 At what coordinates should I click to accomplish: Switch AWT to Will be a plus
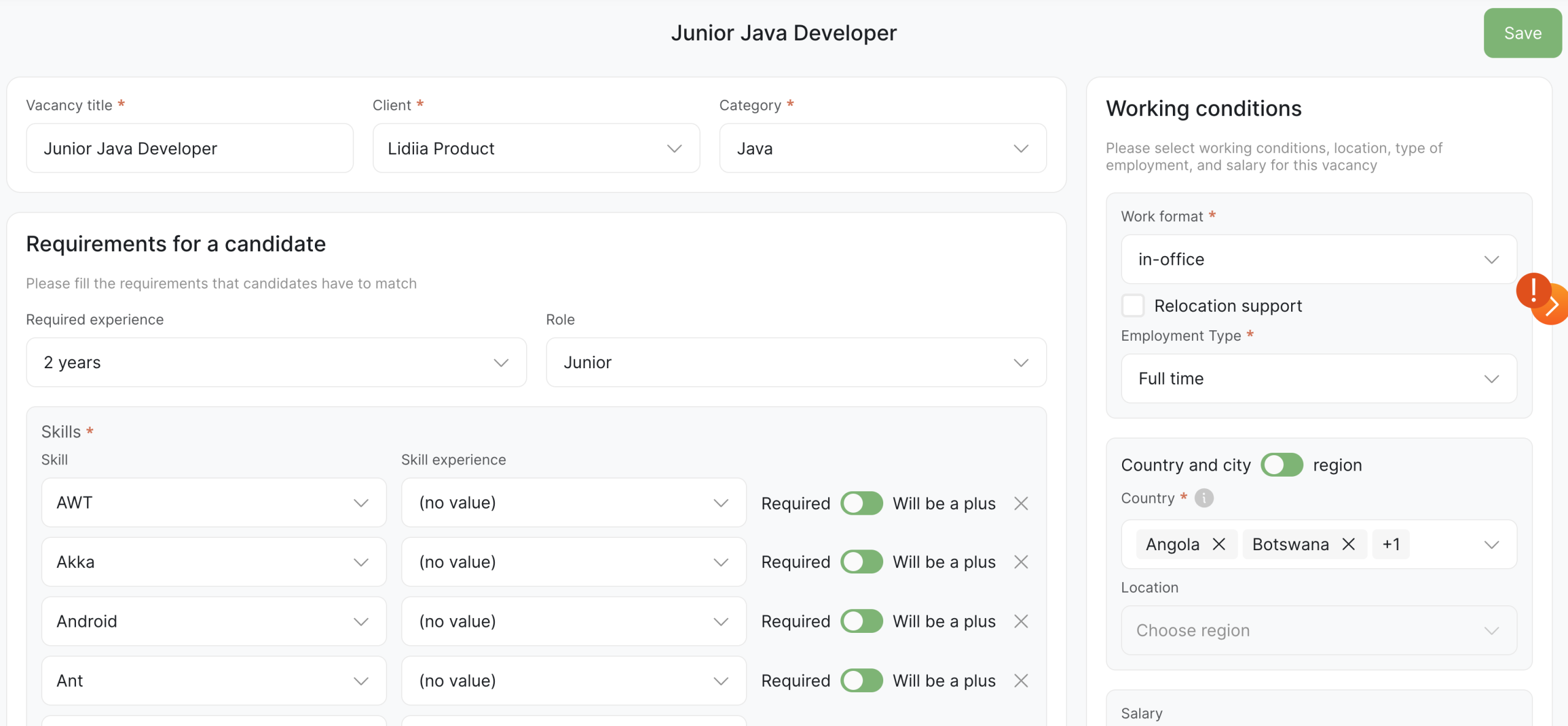pyautogui.click(x=861, y=504)
